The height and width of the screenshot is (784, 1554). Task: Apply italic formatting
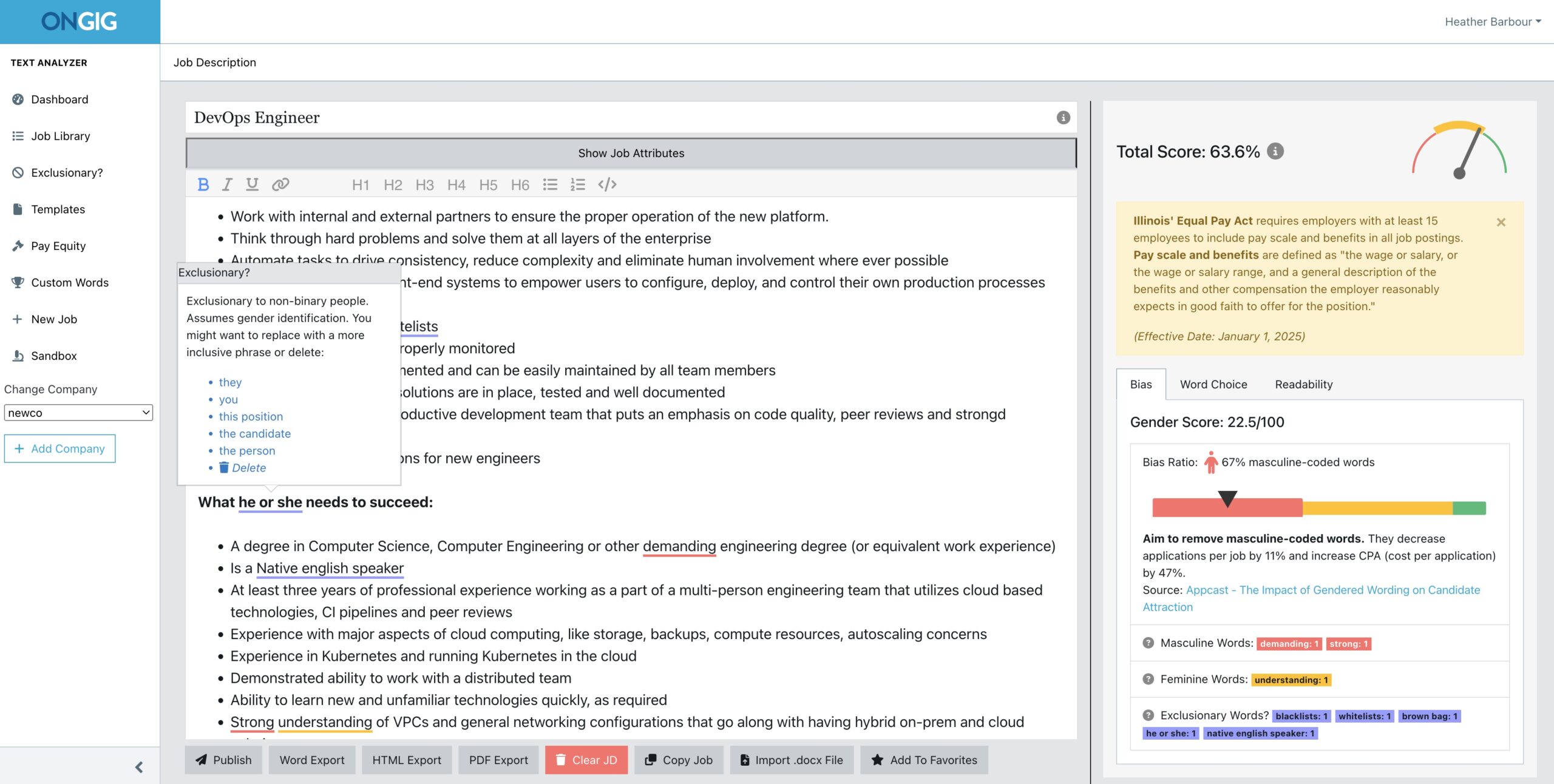[x=227, y=184]
